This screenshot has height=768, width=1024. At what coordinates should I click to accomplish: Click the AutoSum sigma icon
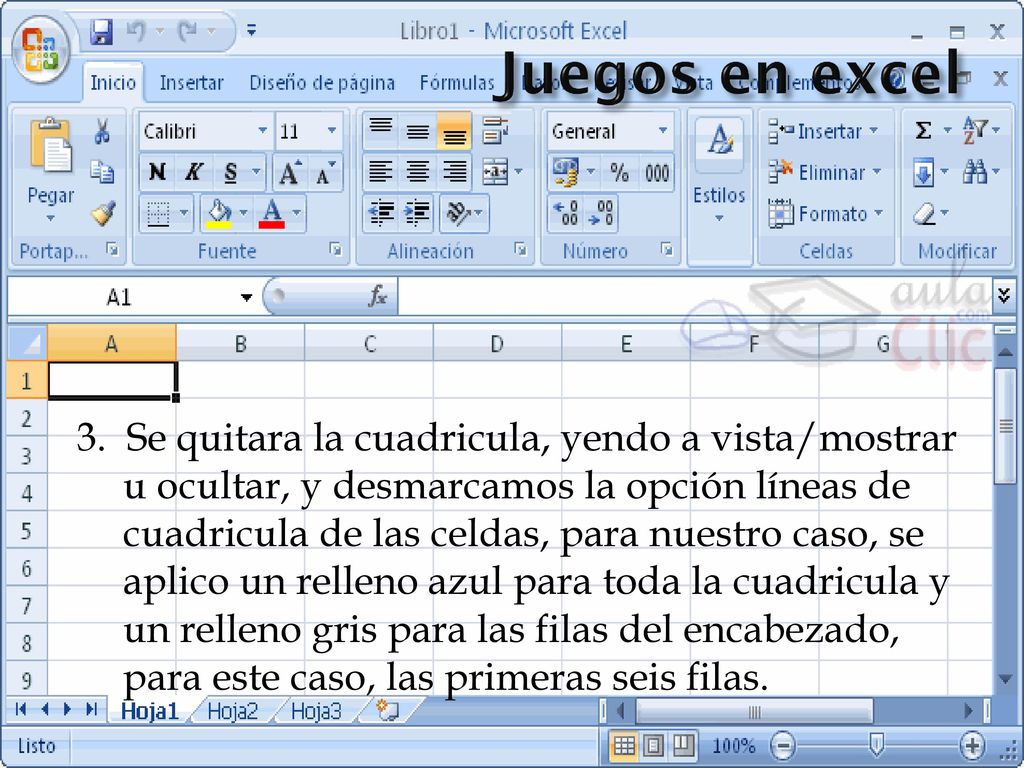click(923, 130)
